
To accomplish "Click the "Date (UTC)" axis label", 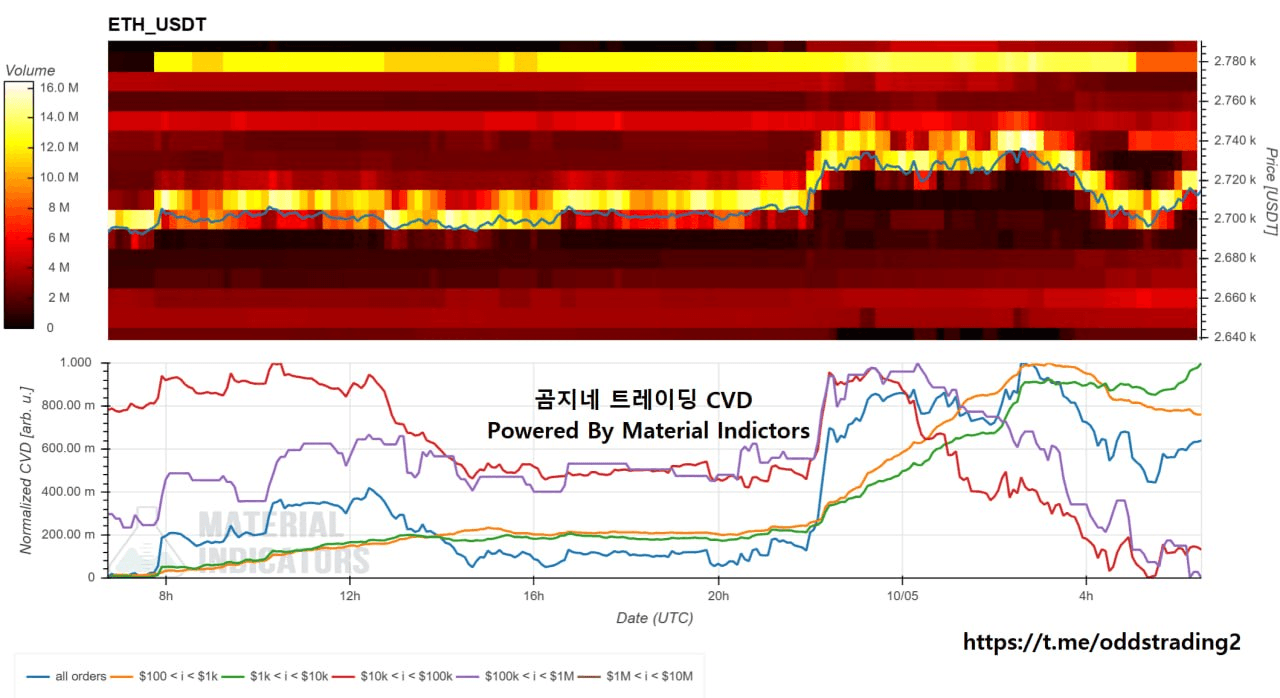I will point(654,618).
